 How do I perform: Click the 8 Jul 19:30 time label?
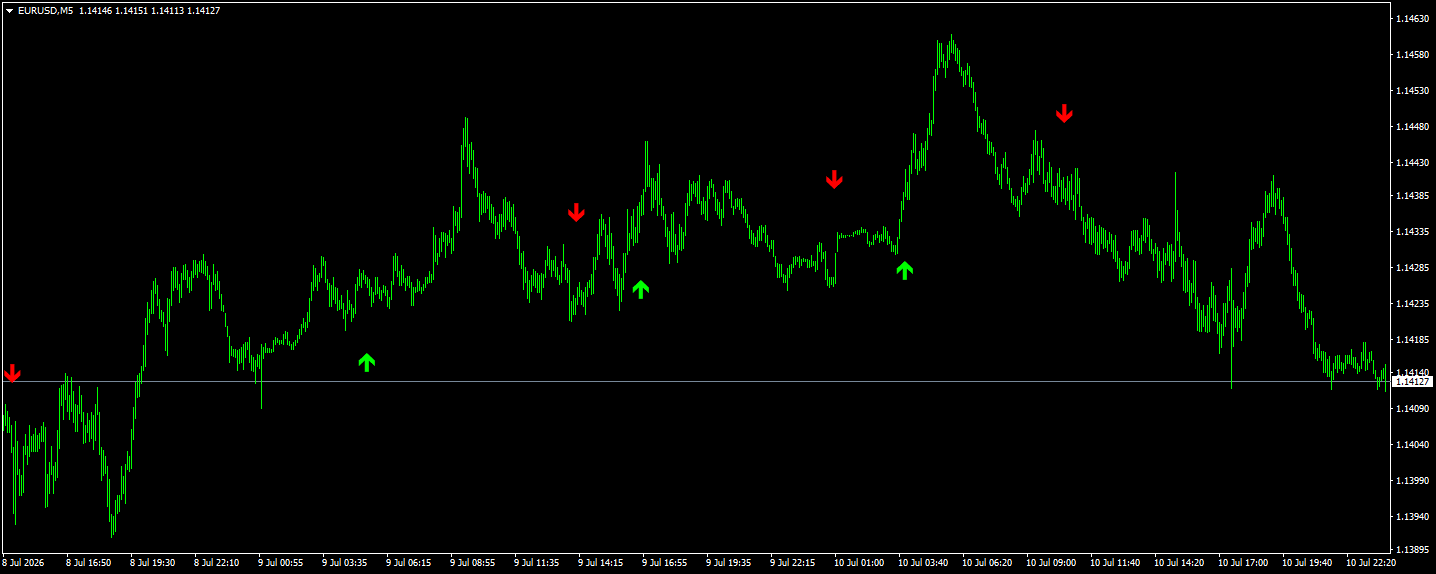pos(153,563)
